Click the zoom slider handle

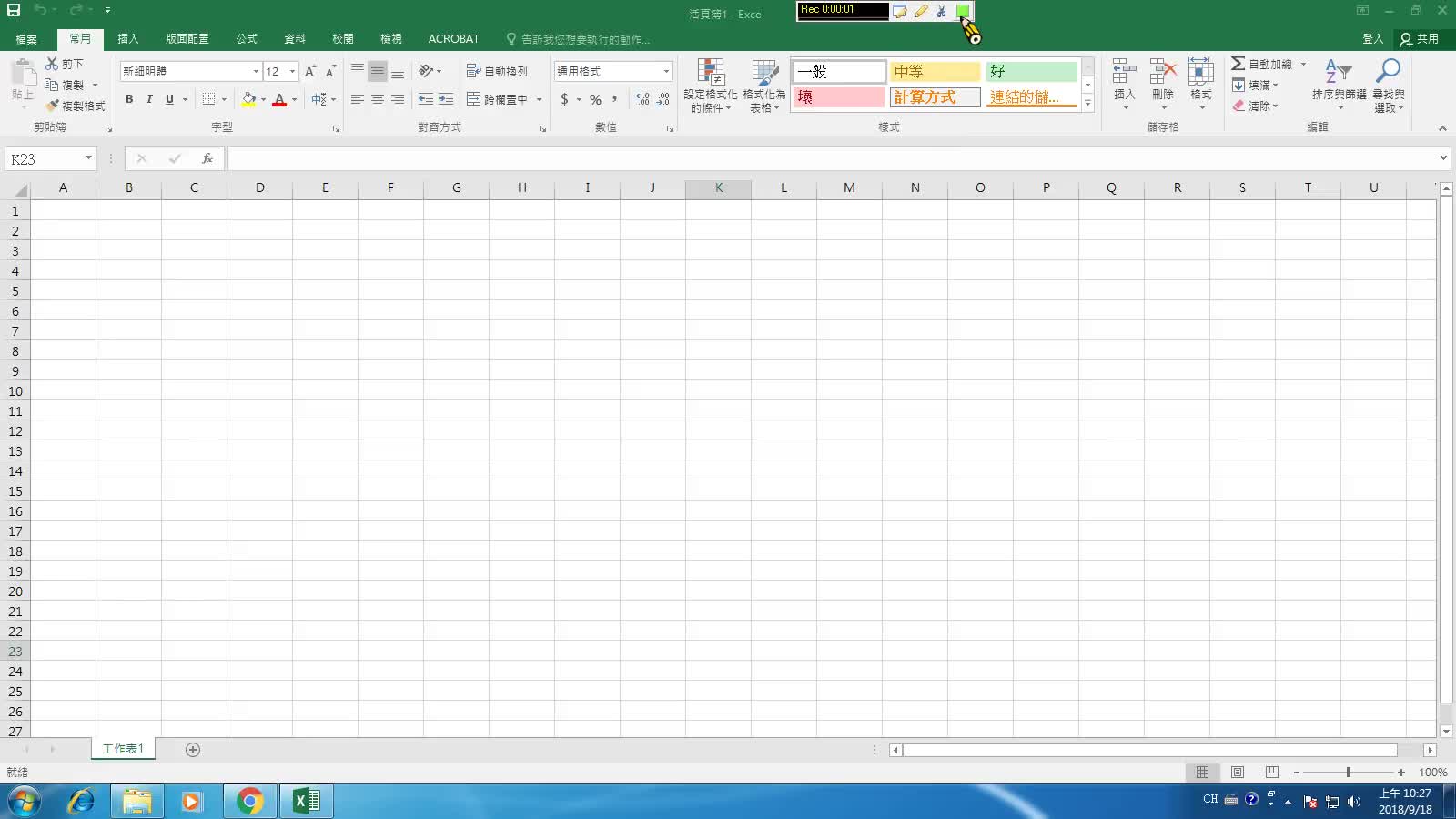coord(1349,773)
